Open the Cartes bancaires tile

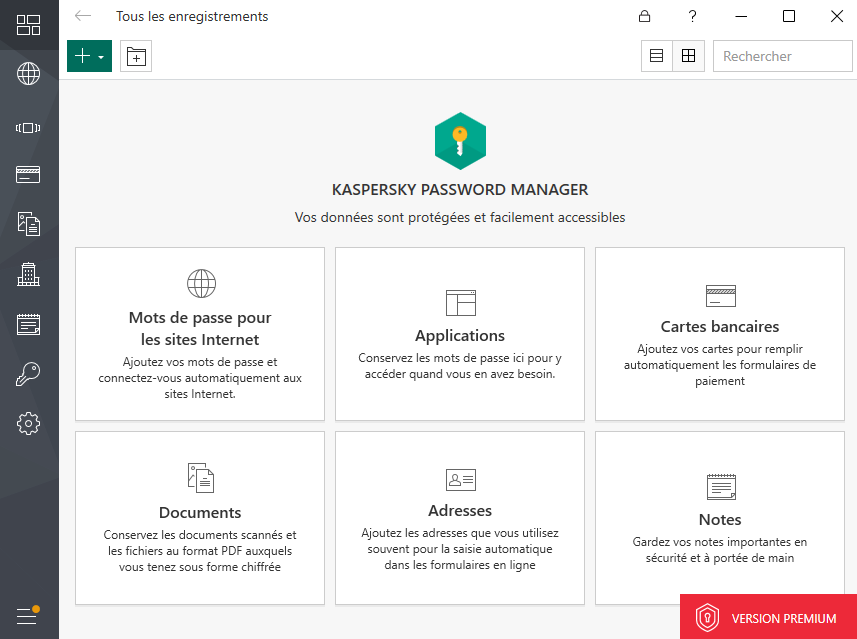719,334
